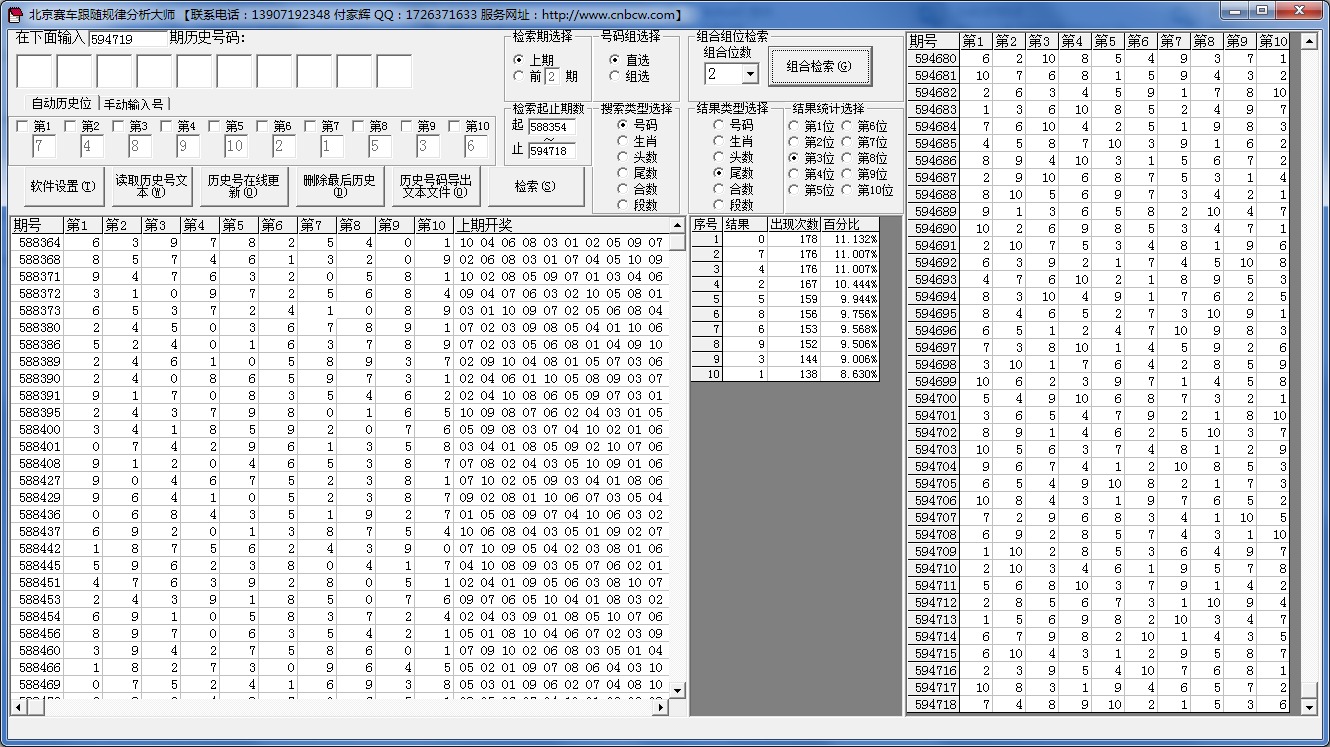
Task: Select 第6位 in 结果统计选择
Action: tap(848, 126)
